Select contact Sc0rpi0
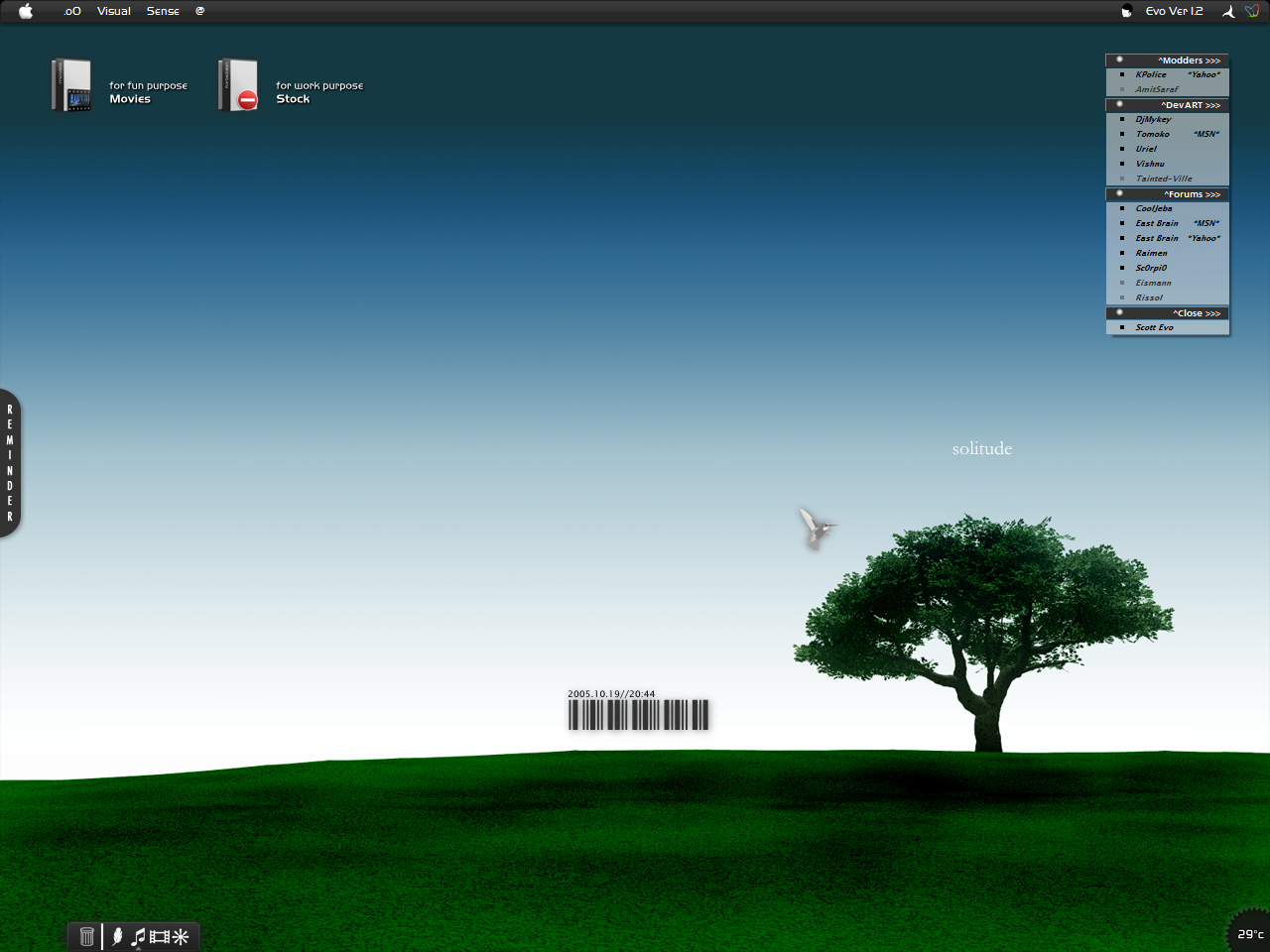 point(1151,268)
